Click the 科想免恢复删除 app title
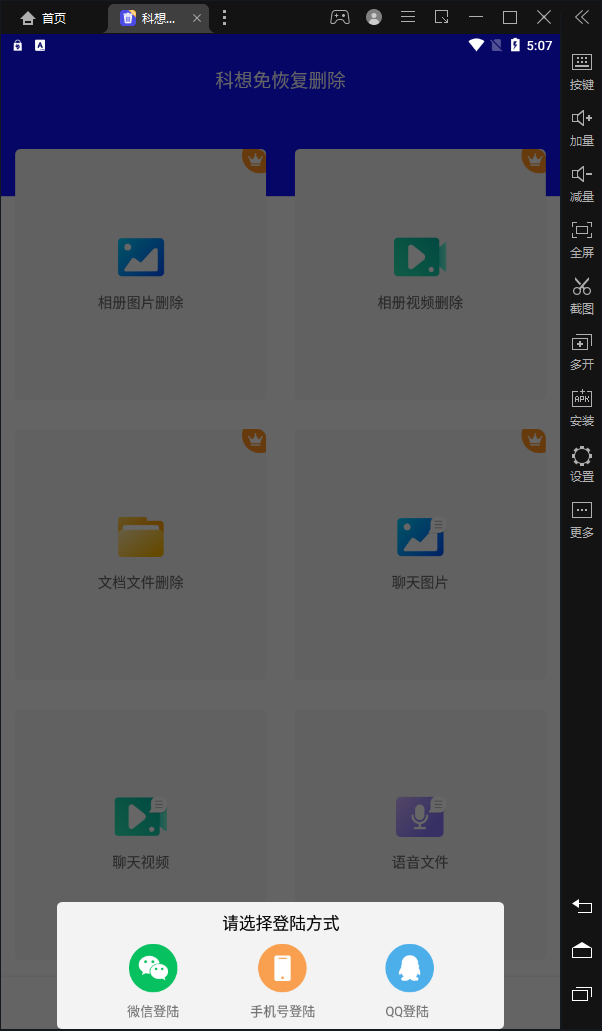Viewport: 602px width, 1031px height. 281,80
